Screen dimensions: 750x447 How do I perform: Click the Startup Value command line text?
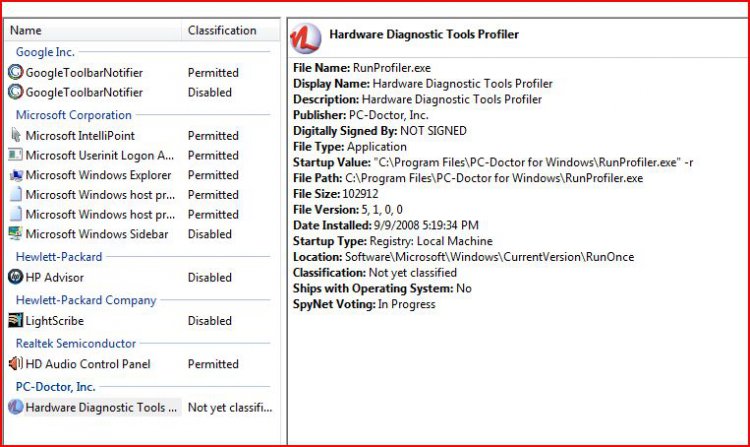pos(533,163)
